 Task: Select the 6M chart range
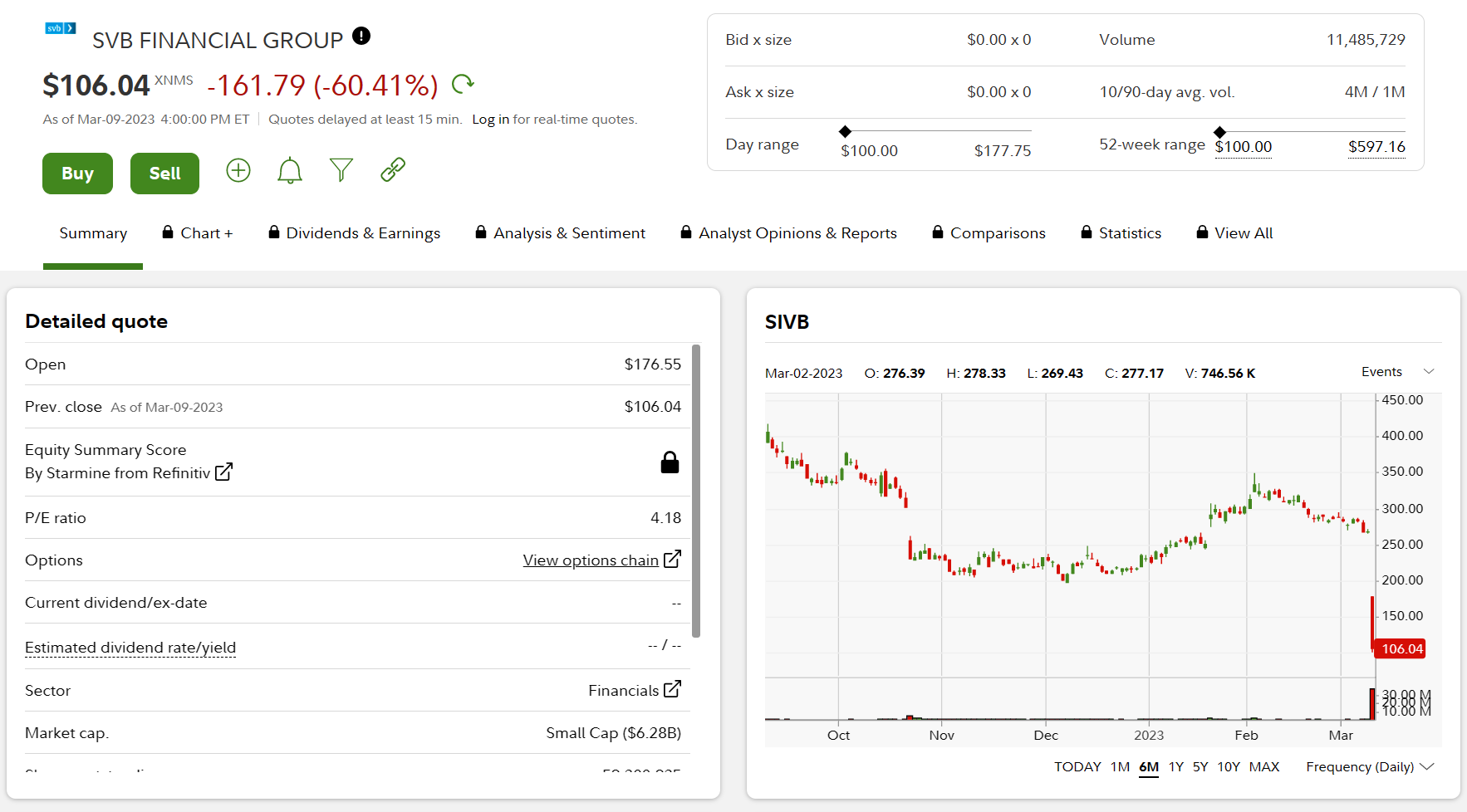[x=1149, y=766]
